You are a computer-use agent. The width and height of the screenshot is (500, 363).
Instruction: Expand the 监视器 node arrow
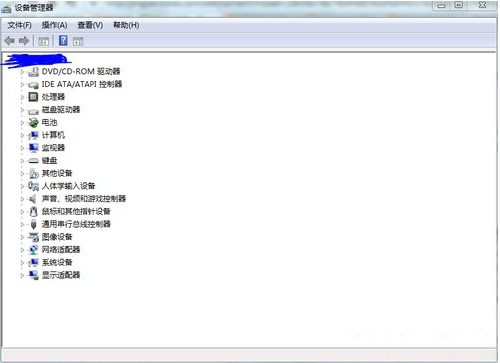click(x=22, y=148)
